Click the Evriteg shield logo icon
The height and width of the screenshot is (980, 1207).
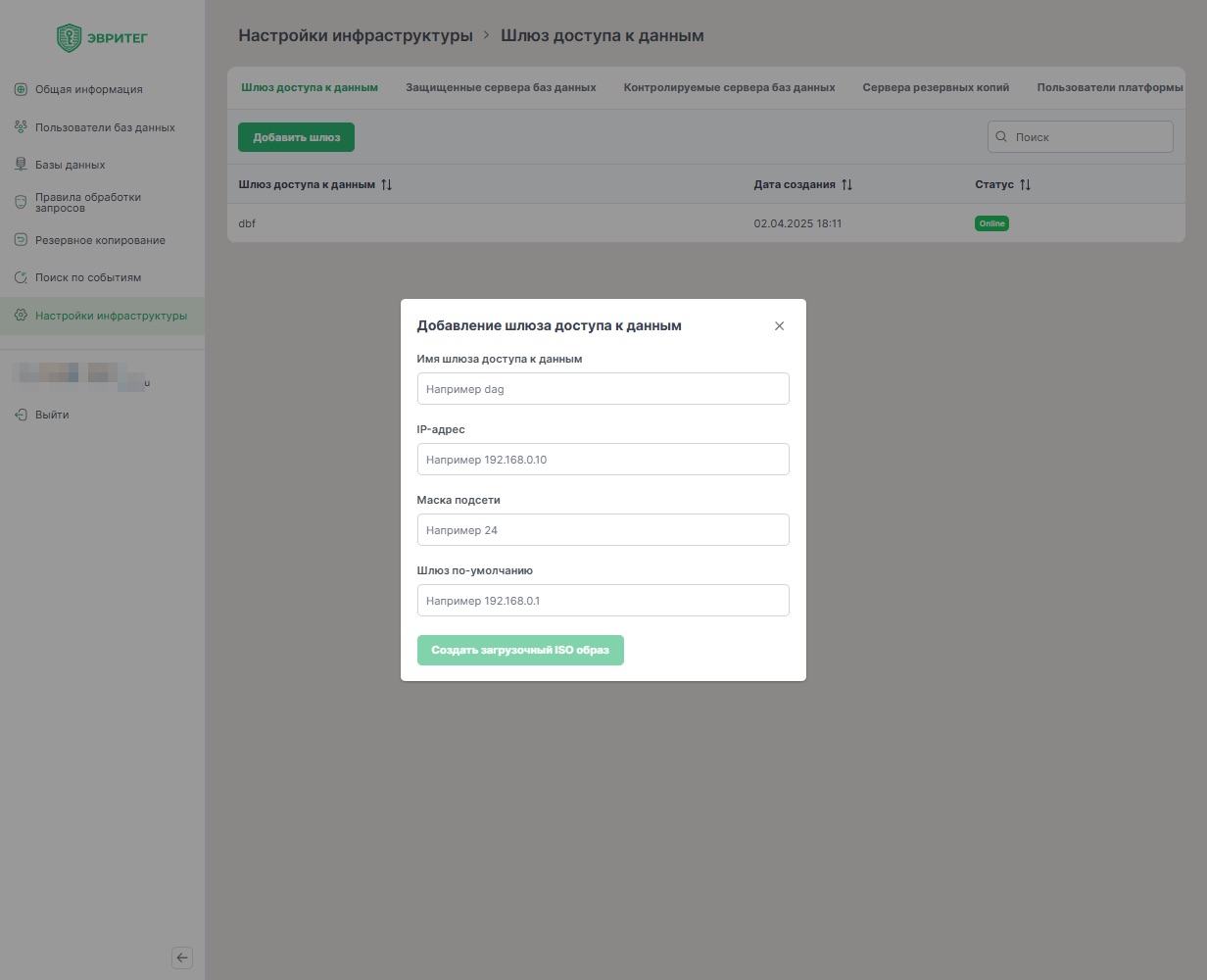click(x=69, y=38)
